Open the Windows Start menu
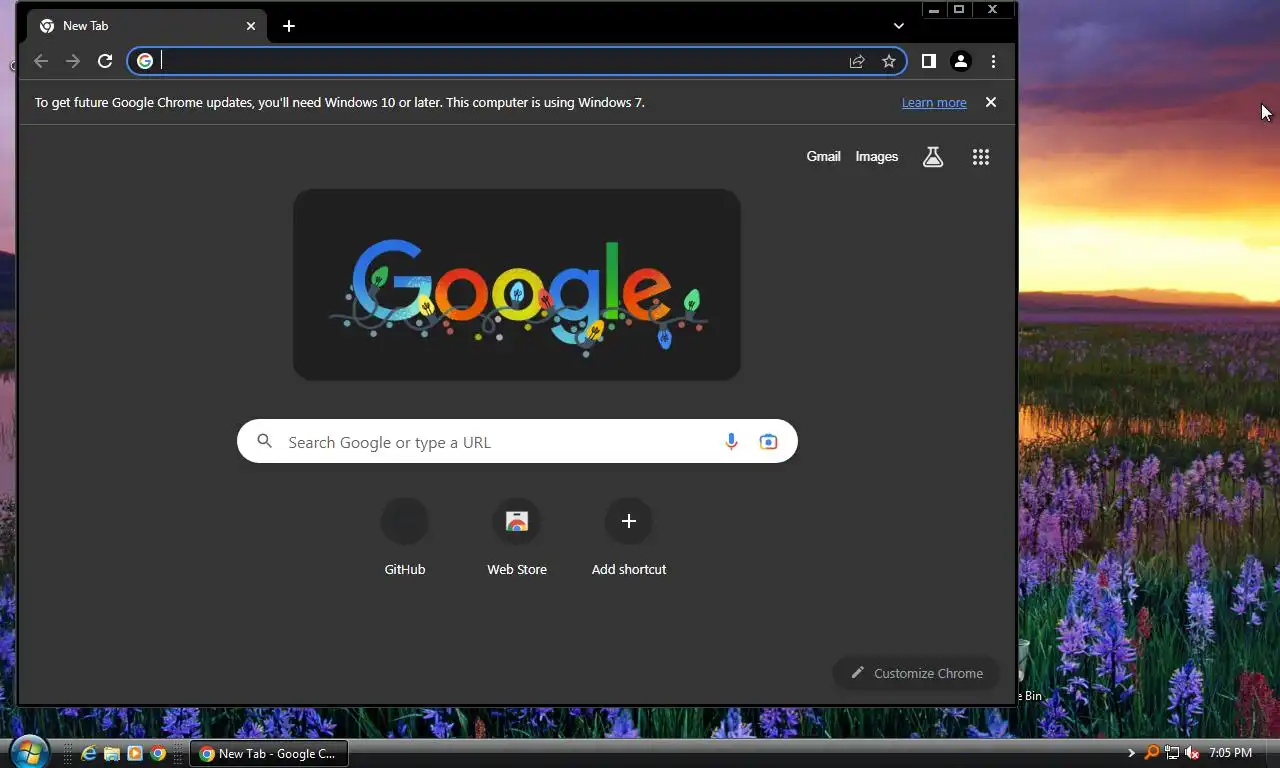This screenshot has height=768, width=1280. point(29,752)
